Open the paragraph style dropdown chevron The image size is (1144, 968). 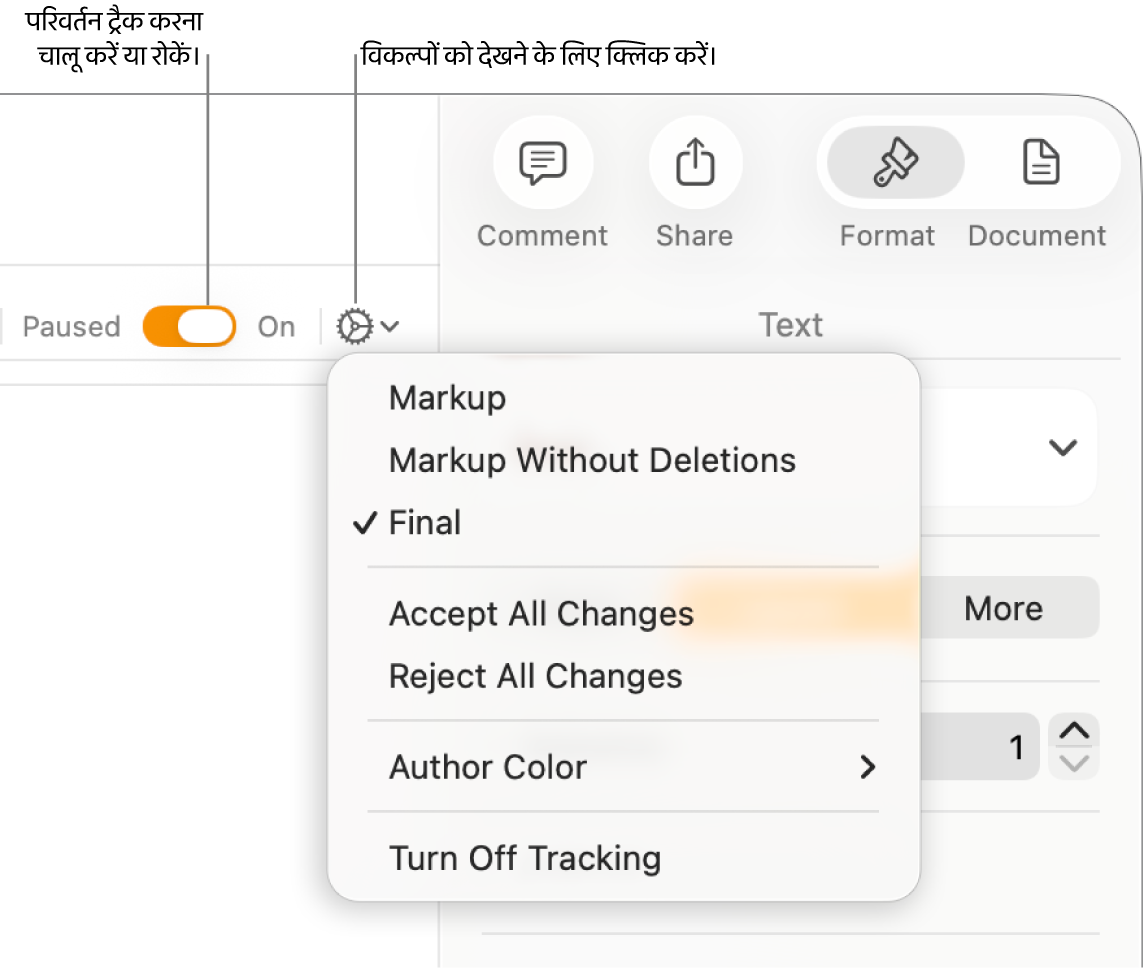[1062, 447]
